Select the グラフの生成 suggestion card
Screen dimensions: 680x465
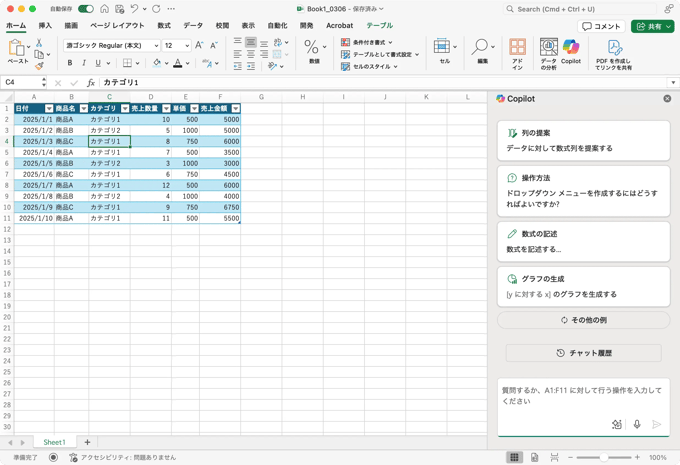[583, 287]
